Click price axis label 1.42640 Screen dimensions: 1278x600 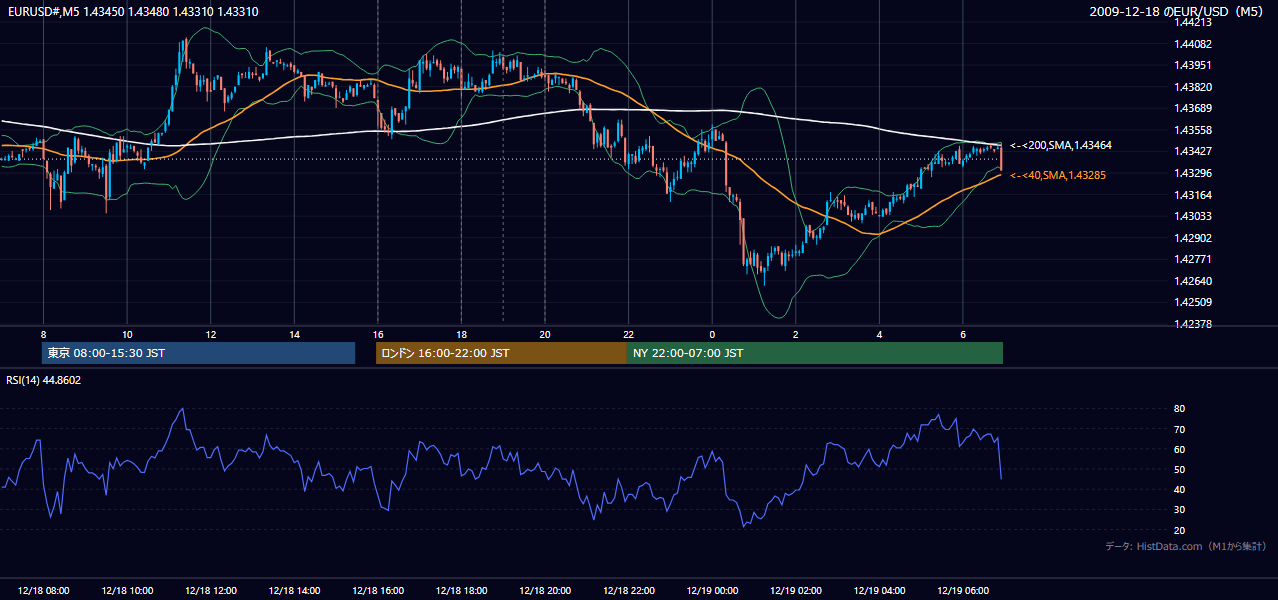[1193, 281]
